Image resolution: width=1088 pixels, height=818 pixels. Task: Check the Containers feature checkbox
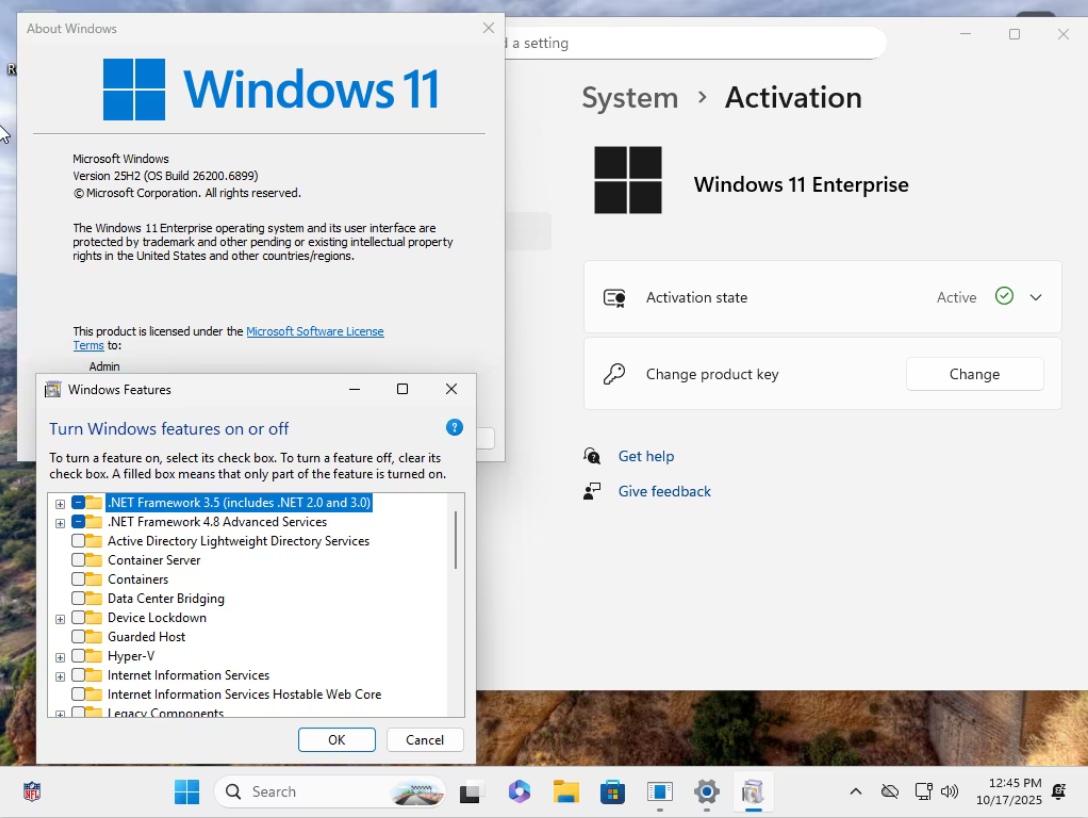78,579
